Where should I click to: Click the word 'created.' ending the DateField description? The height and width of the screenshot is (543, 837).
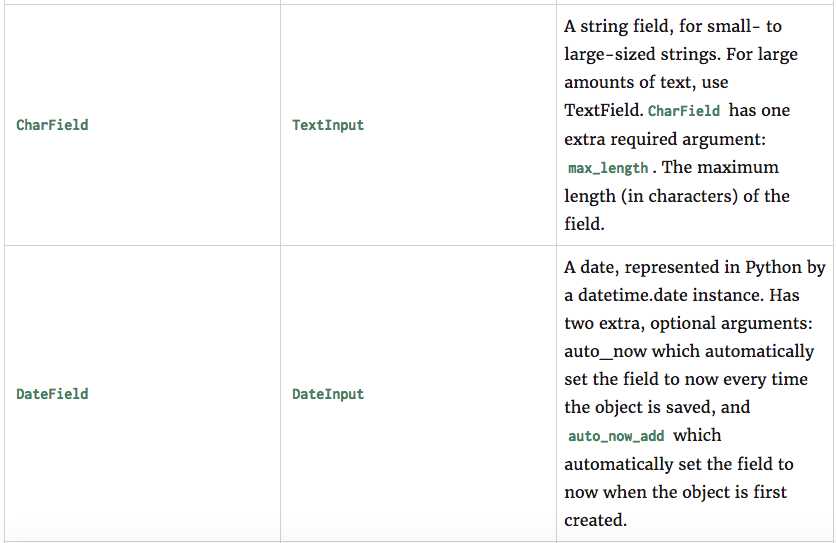pos(595,520)
